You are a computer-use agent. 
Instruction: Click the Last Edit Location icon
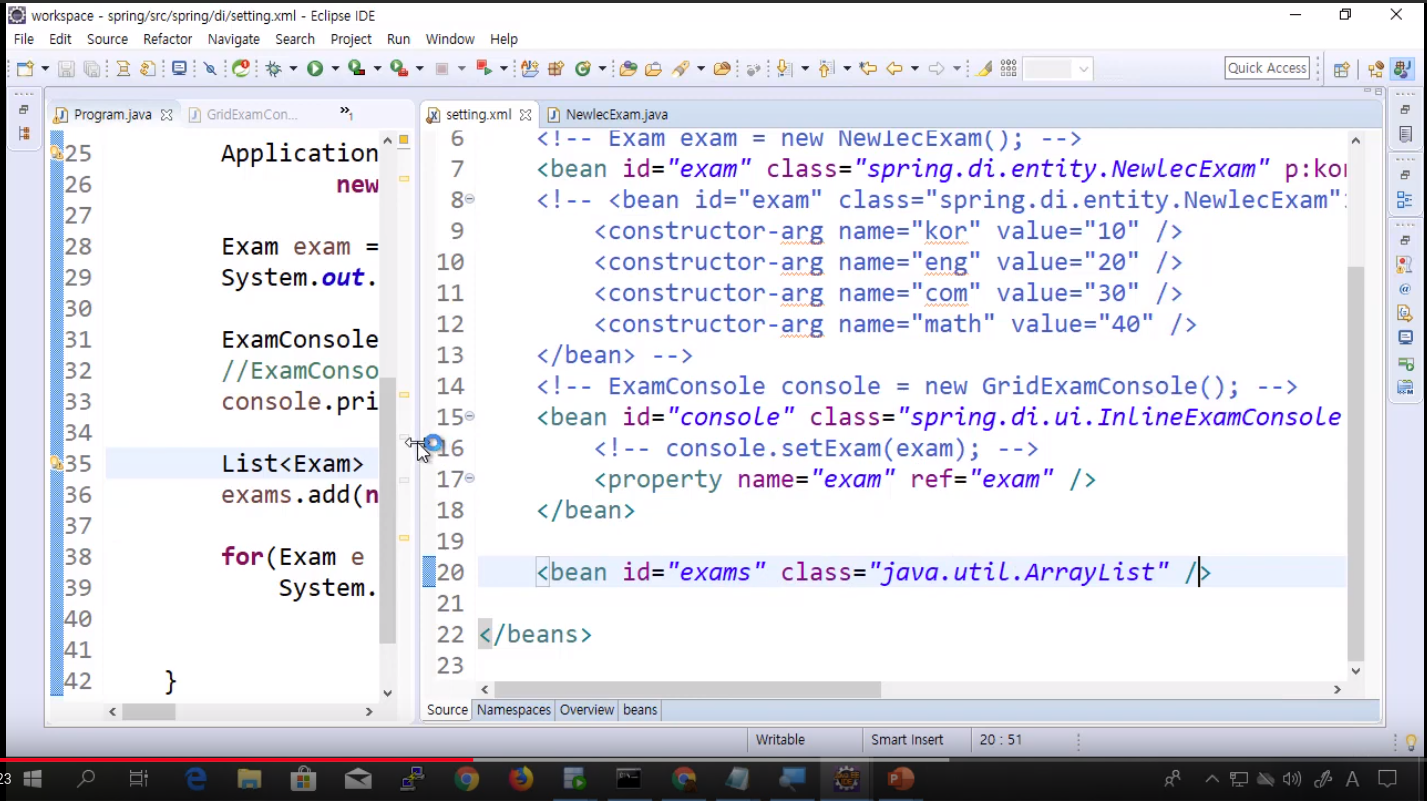[868, 69]
